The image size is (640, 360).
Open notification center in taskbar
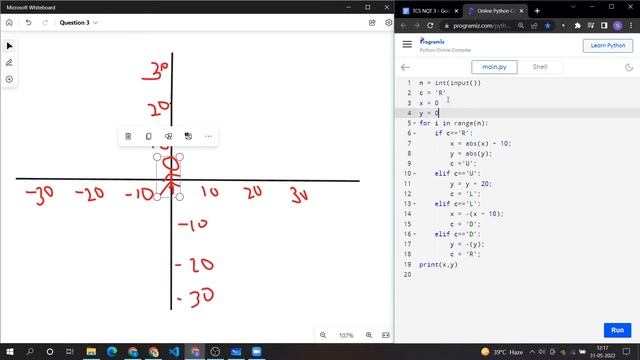627,351
